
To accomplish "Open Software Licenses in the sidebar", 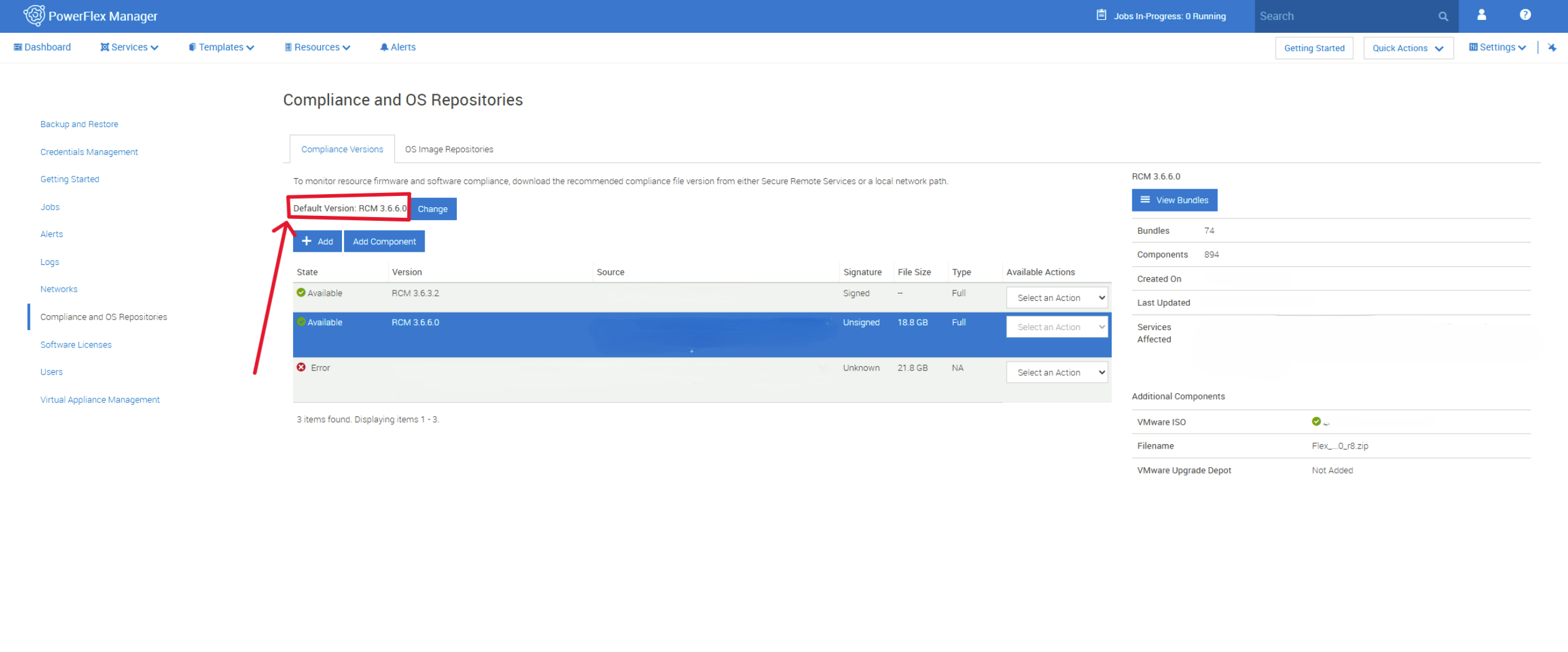I will [x=76, y=345].
